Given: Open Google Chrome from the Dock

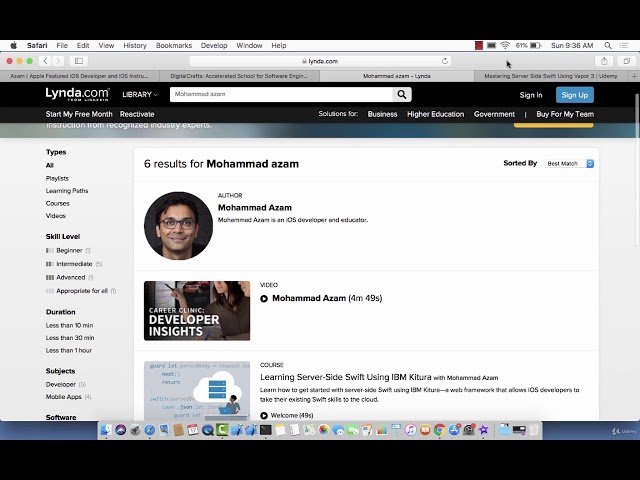Looking at the screenshot, I should click(x=440, y=430).
